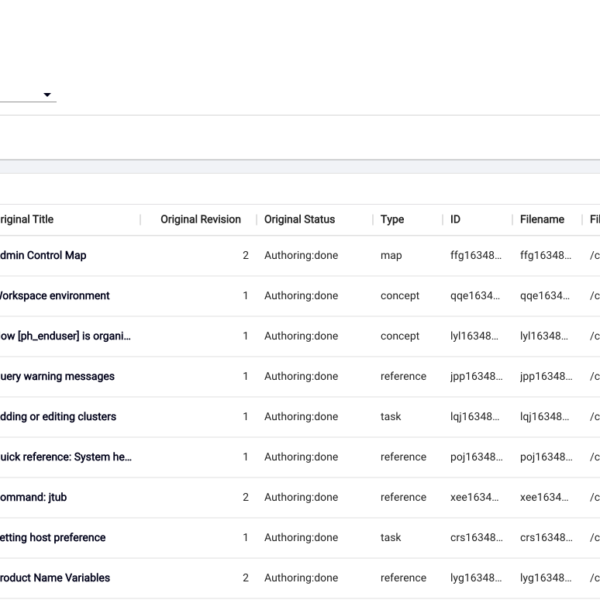Select the Adding or editing clusters title
Viewport: 600px width, 600px height.
pos(58,416)
